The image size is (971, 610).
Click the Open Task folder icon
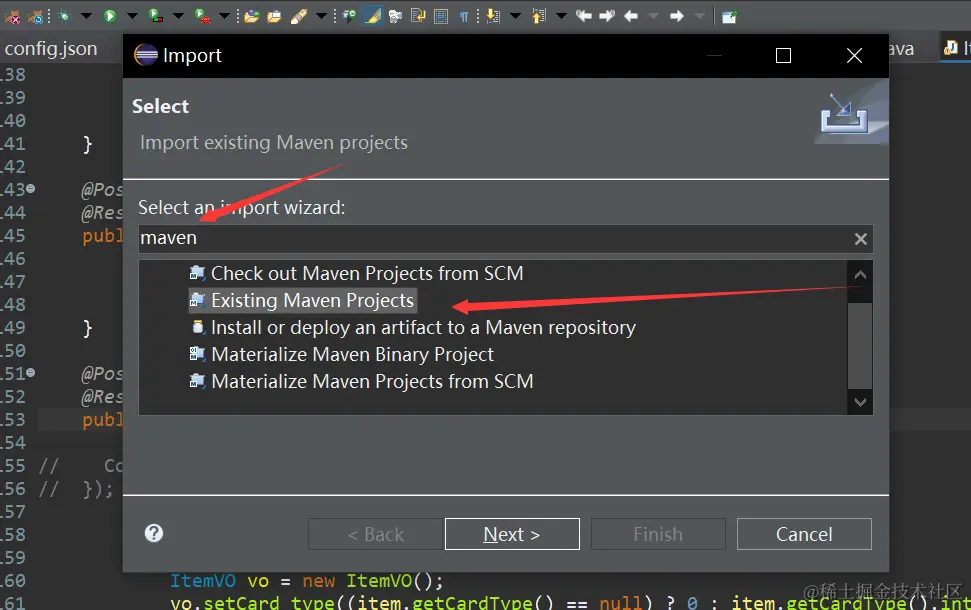[274, 16]
